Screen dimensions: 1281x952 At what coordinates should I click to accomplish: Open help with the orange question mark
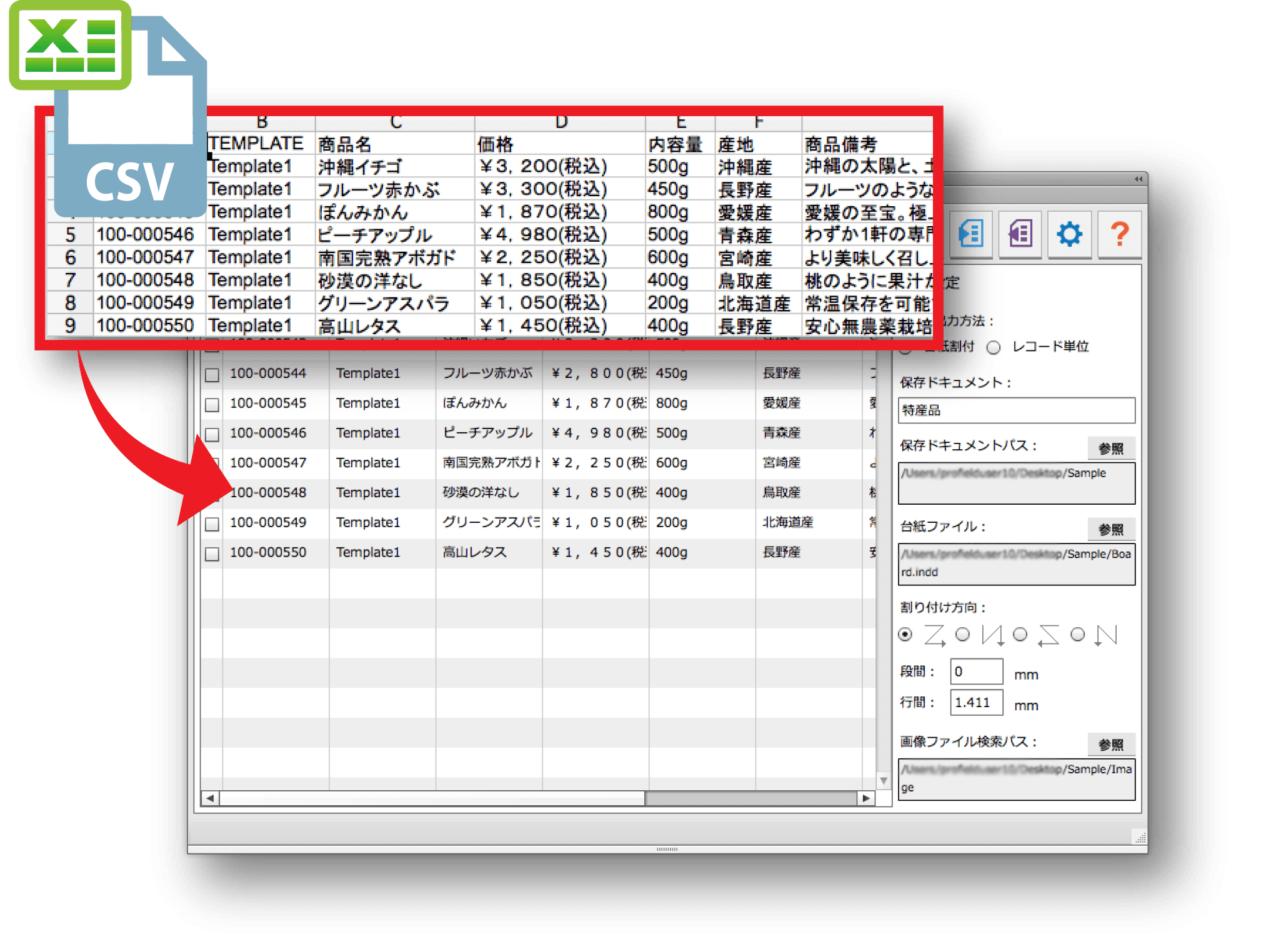tap(1119, 234)
